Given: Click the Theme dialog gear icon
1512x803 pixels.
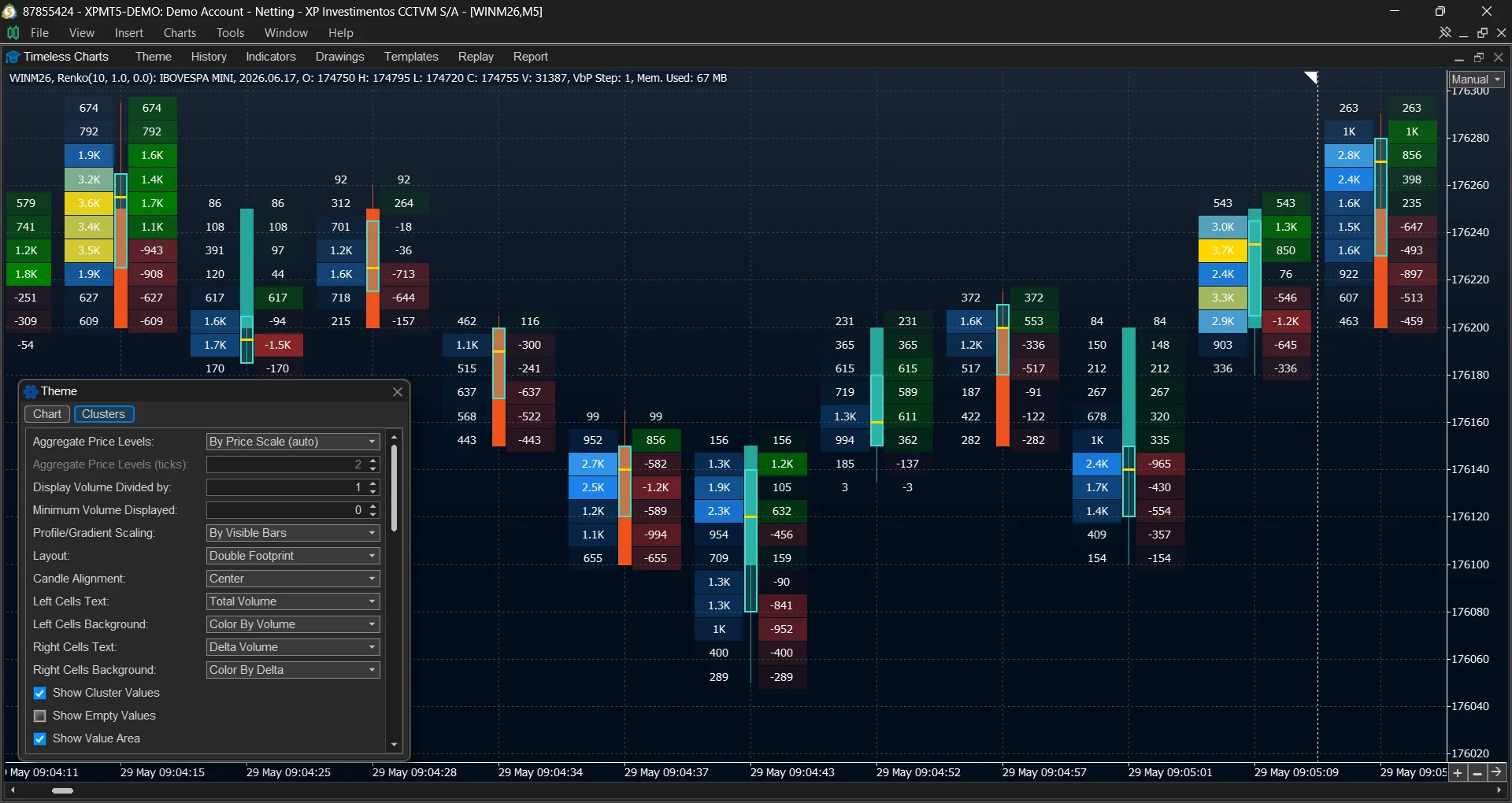Looking at the screenshot, I should [31, 391].
